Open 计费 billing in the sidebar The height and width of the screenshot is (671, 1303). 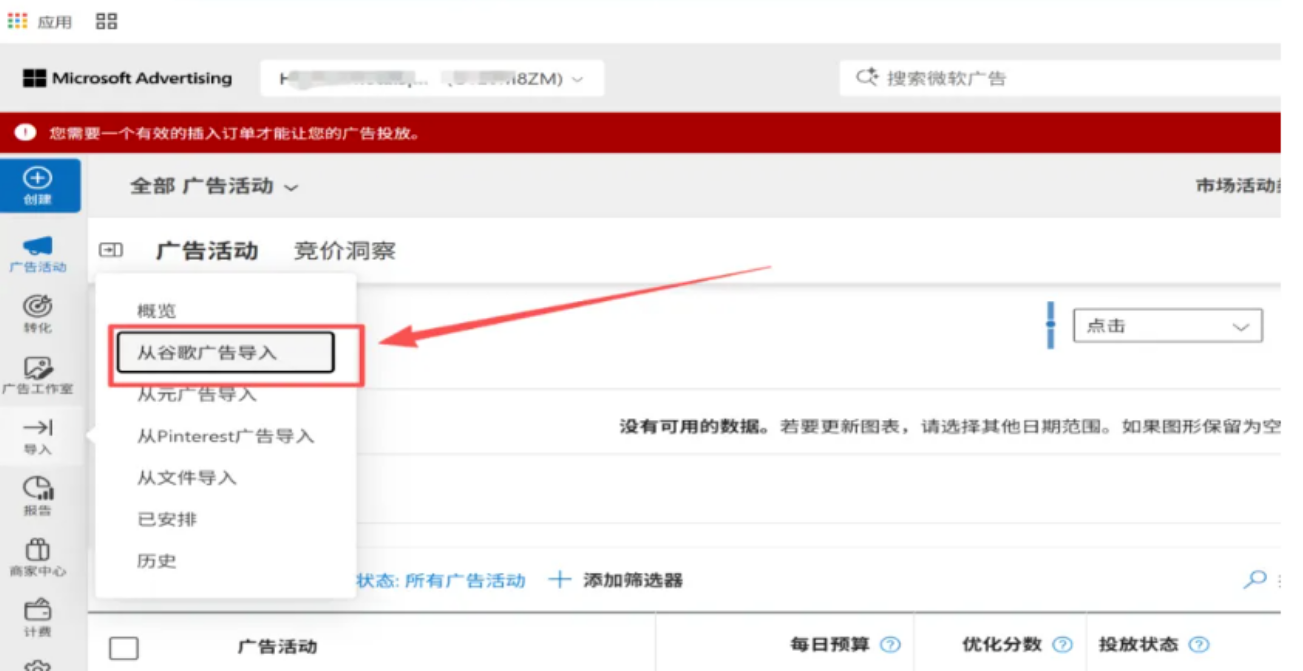click(38, 618)
